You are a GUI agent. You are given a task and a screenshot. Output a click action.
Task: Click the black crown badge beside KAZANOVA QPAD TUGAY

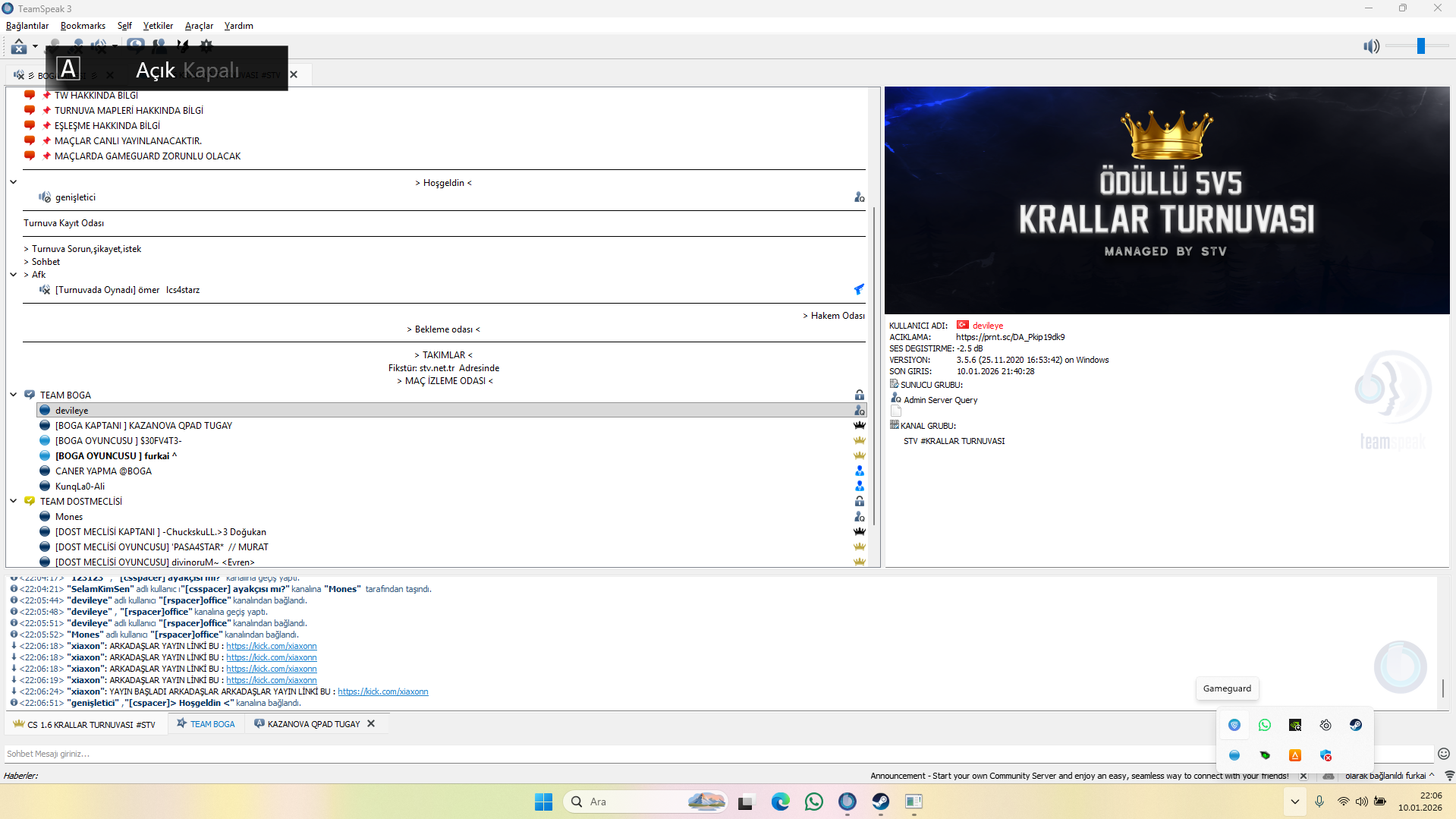coord(860,425)
